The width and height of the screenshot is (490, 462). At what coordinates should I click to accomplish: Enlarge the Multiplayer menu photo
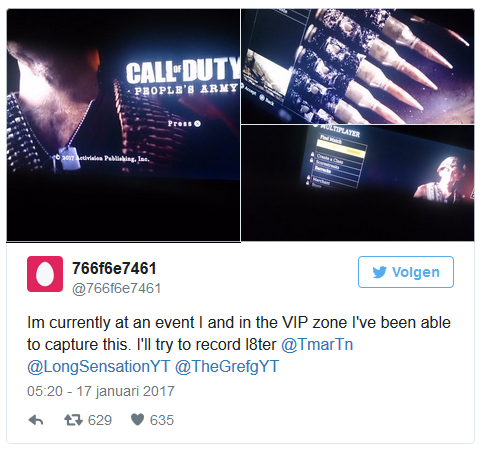(x=358, y=183)
